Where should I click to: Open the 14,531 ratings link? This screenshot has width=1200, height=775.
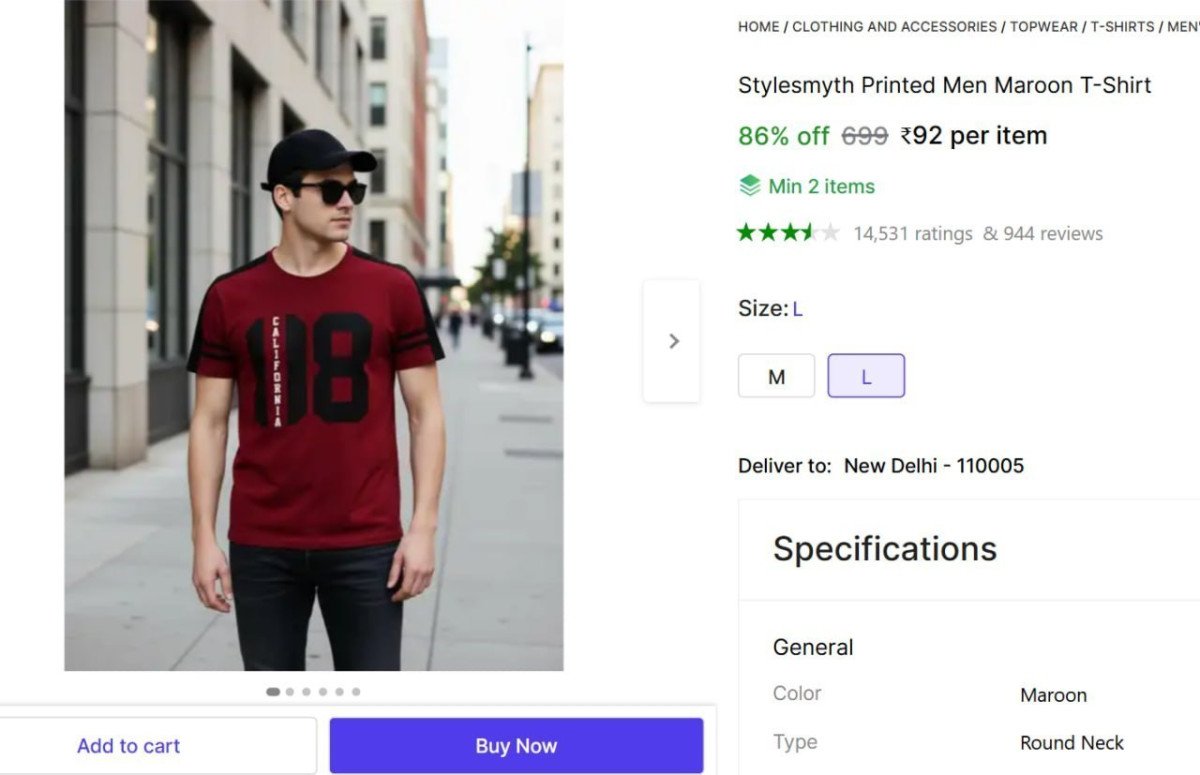coord(911,233)
